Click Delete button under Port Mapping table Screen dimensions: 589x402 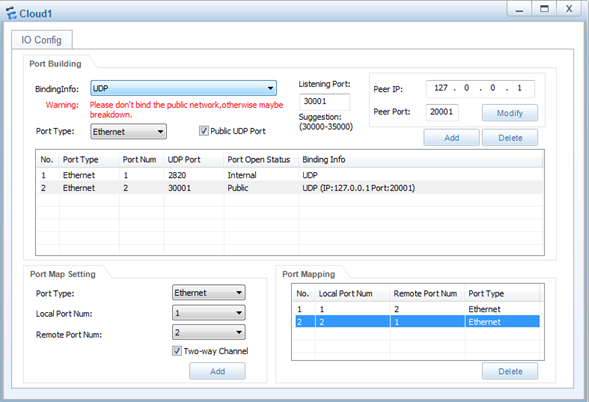pyautogui.click(x=510, y=371)
